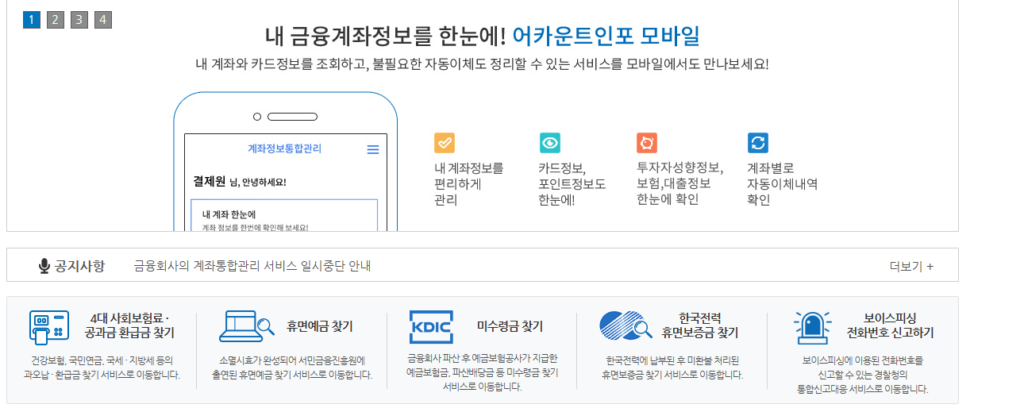This screenshot has width=1024, height=412.
Task: Click the orange checkmark account-info icon
Action: (444, 142)
